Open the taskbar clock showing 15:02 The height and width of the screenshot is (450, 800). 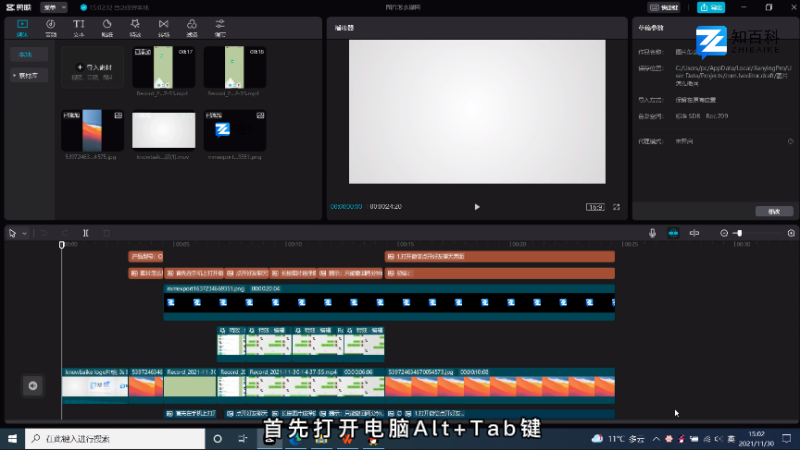[x=757, y=439]
